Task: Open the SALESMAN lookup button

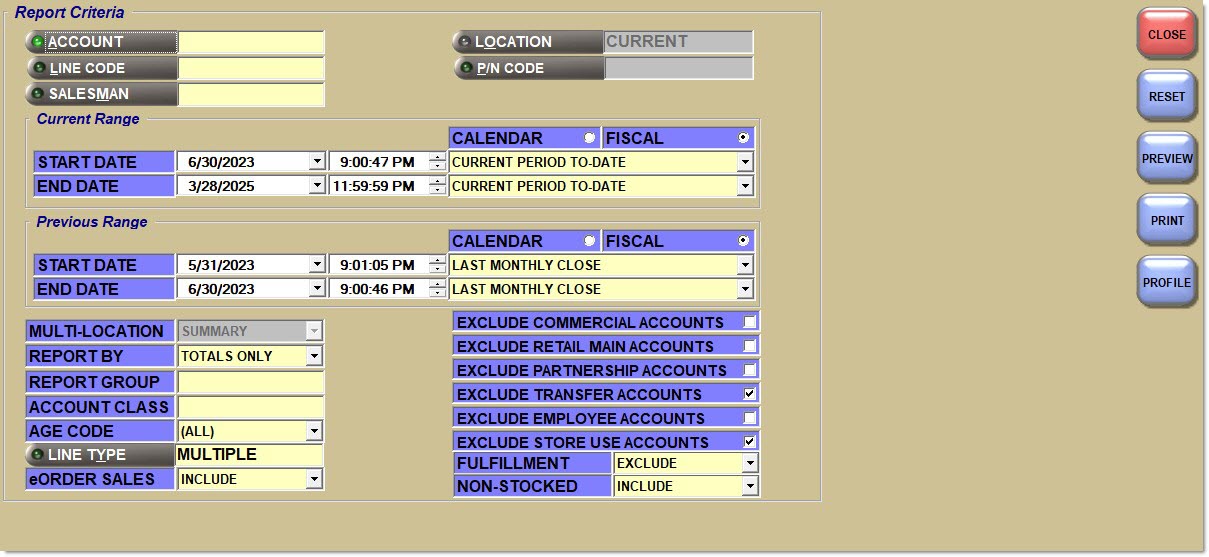Action: (x=102, y=94)
